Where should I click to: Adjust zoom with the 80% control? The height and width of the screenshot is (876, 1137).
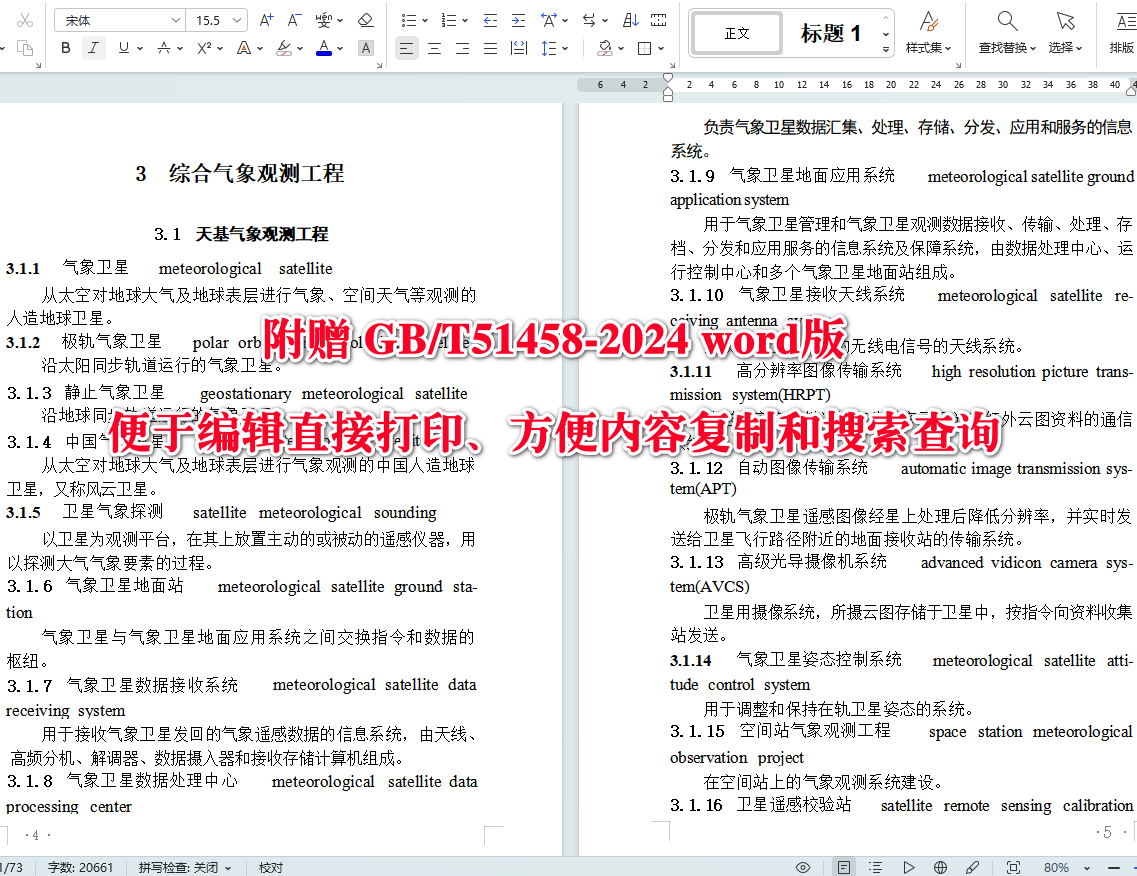pyautogui.click(x=1057, y=868)
